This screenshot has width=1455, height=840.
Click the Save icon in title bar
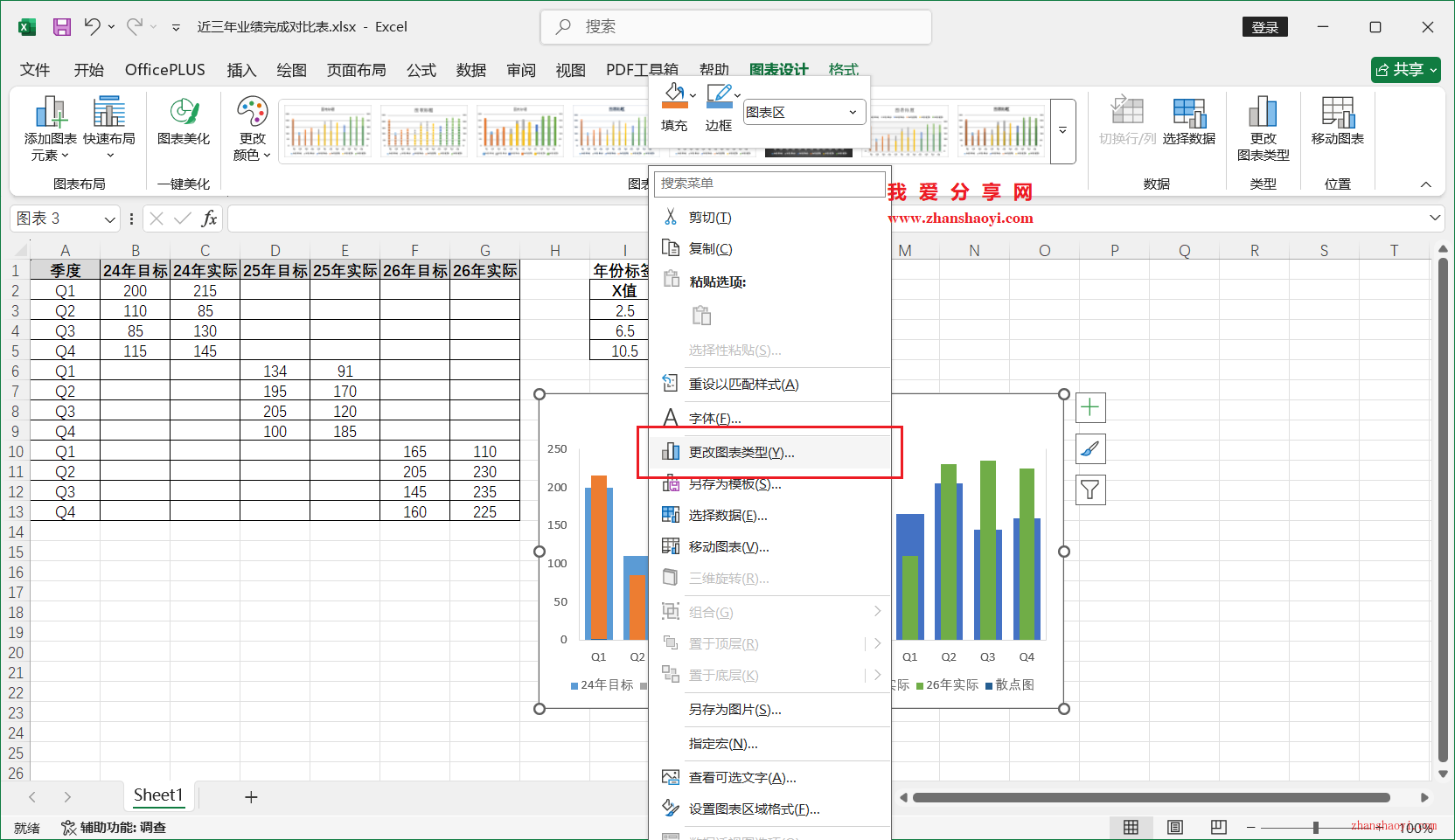61,27
